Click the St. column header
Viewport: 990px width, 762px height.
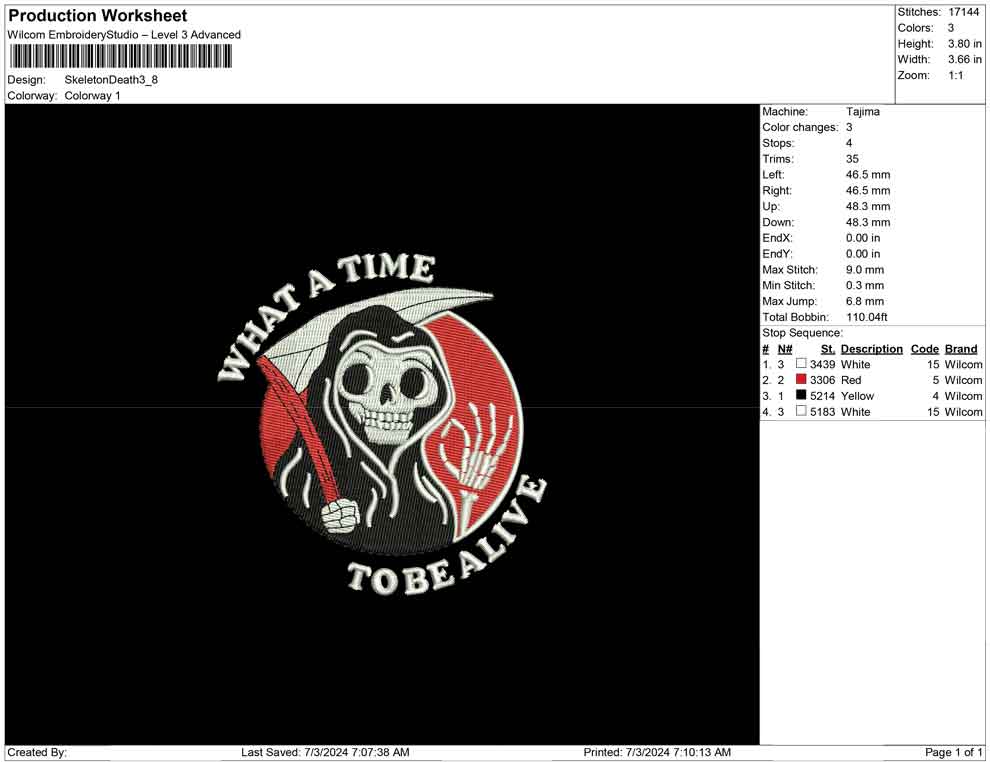click(x=827, y=349)
